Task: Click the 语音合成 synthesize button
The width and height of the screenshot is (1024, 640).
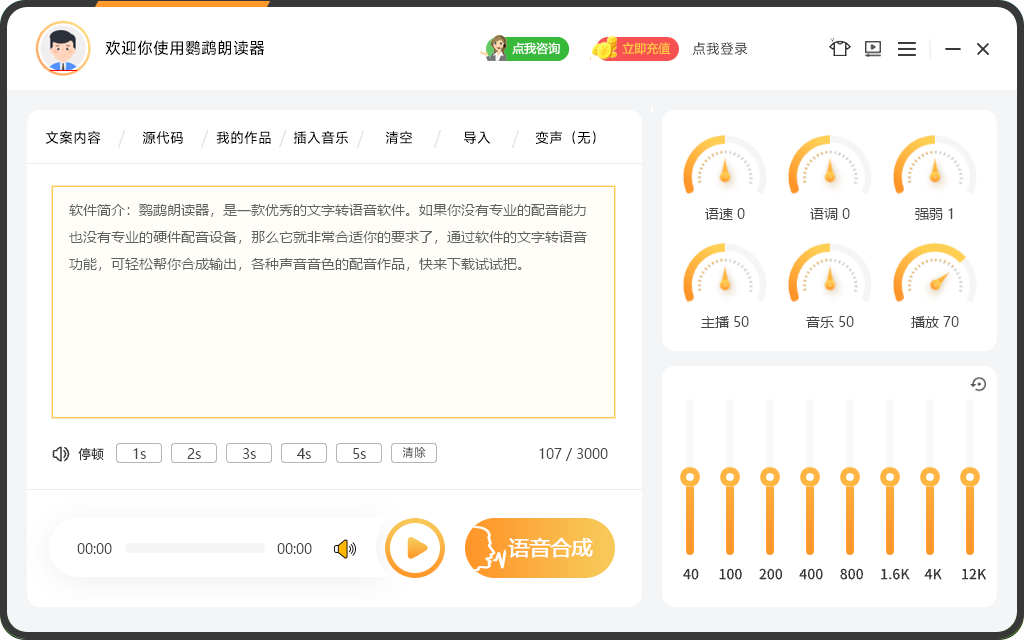Action: [x=540, y=548]
